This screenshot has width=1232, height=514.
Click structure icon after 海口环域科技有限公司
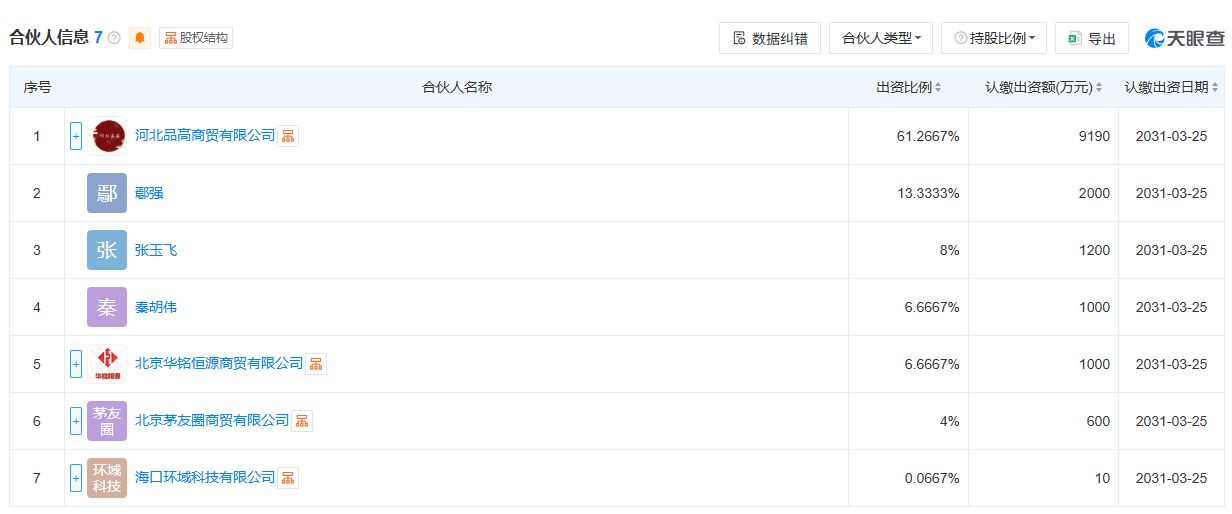click(x=288, y=478)
